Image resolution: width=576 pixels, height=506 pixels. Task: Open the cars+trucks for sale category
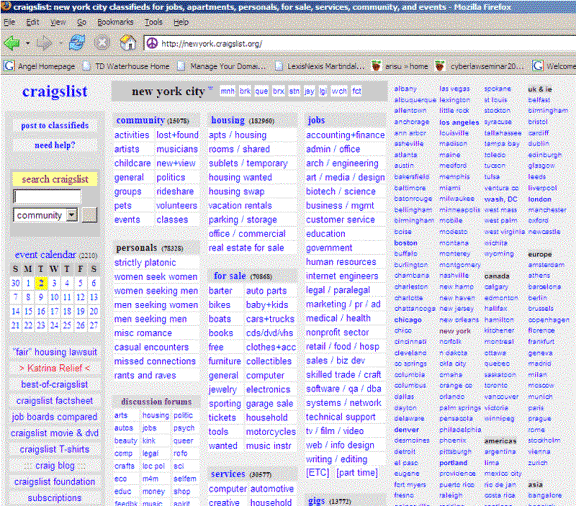tap(270, 319)
